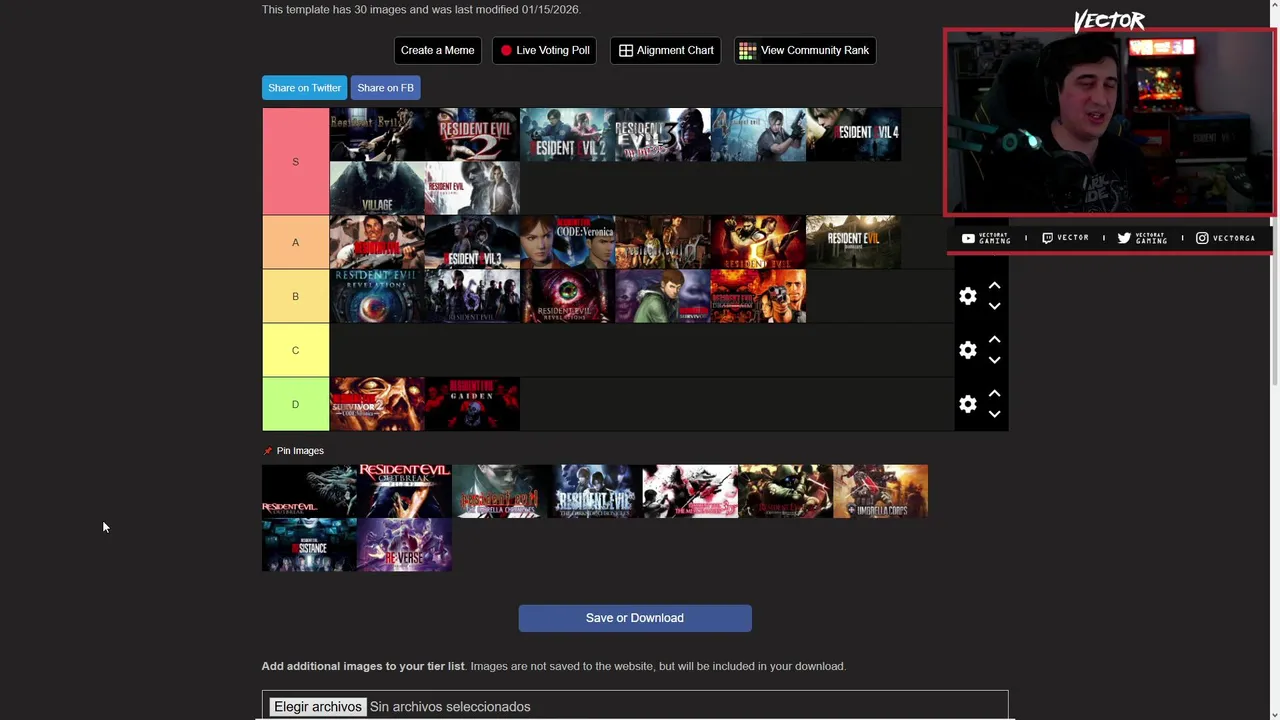Open settings gear for tier B
Image resolution: width=1280 pixels, height=720 pixels.
[967, 296]
